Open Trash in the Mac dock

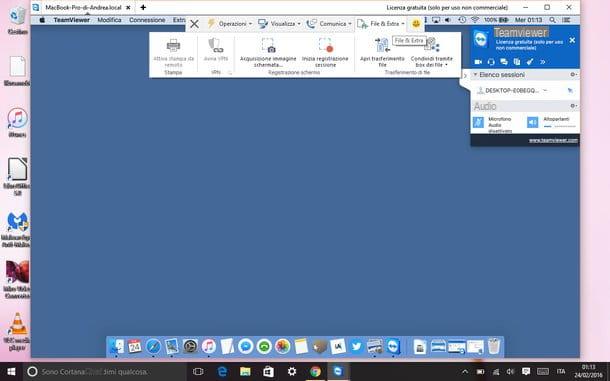[x=494, y=346]
